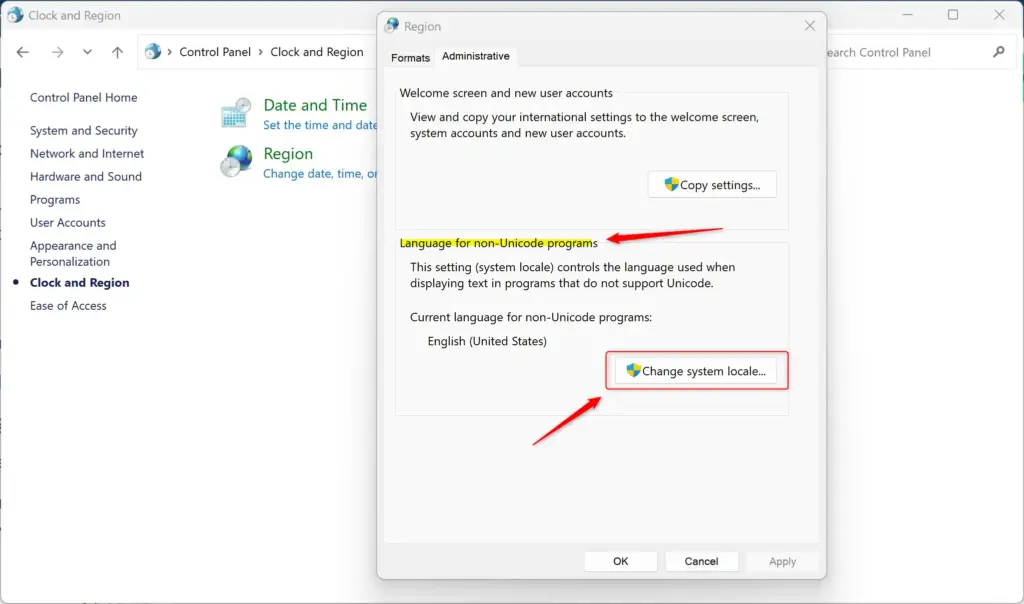Click Current language for non-Unicode programs label
This screenshot has width=1024, height=604.
click(x=531, y=317)
